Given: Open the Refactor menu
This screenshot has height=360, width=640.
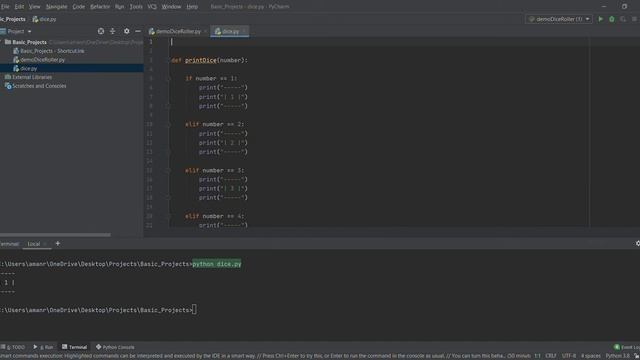Looking at the screenshot, I should coord(100,7).
